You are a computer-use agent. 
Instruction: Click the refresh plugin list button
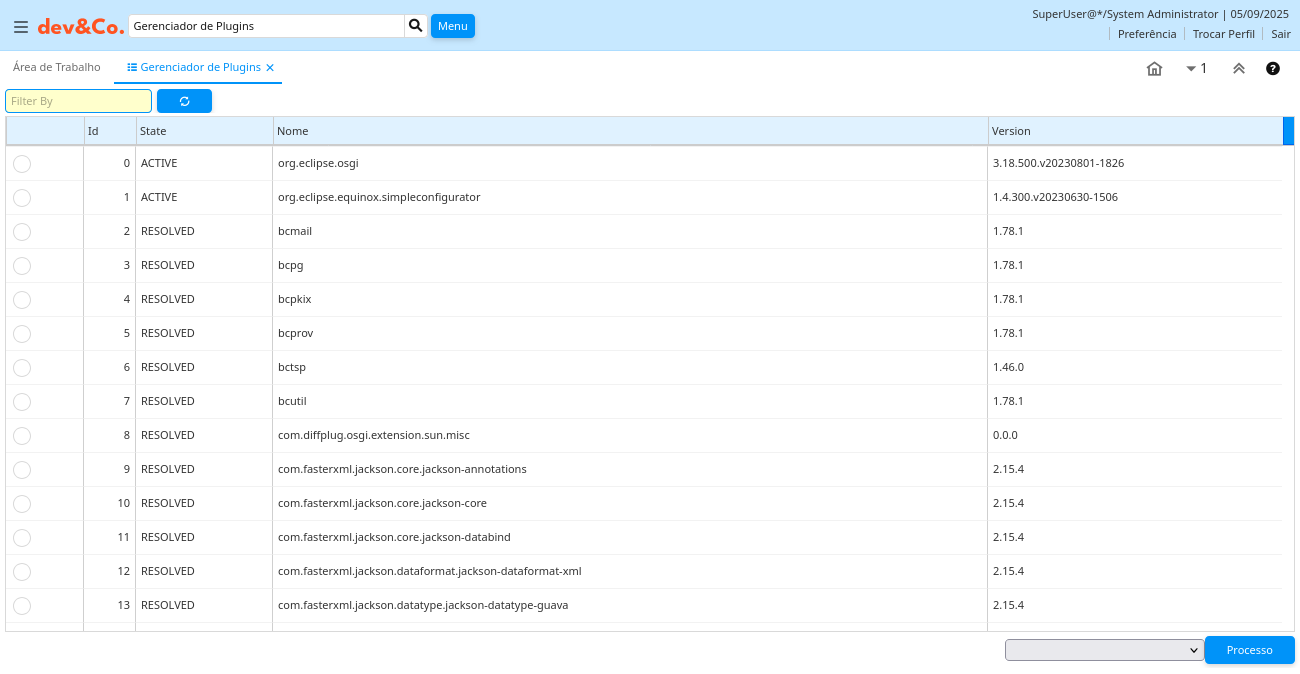tap(184, 101)
